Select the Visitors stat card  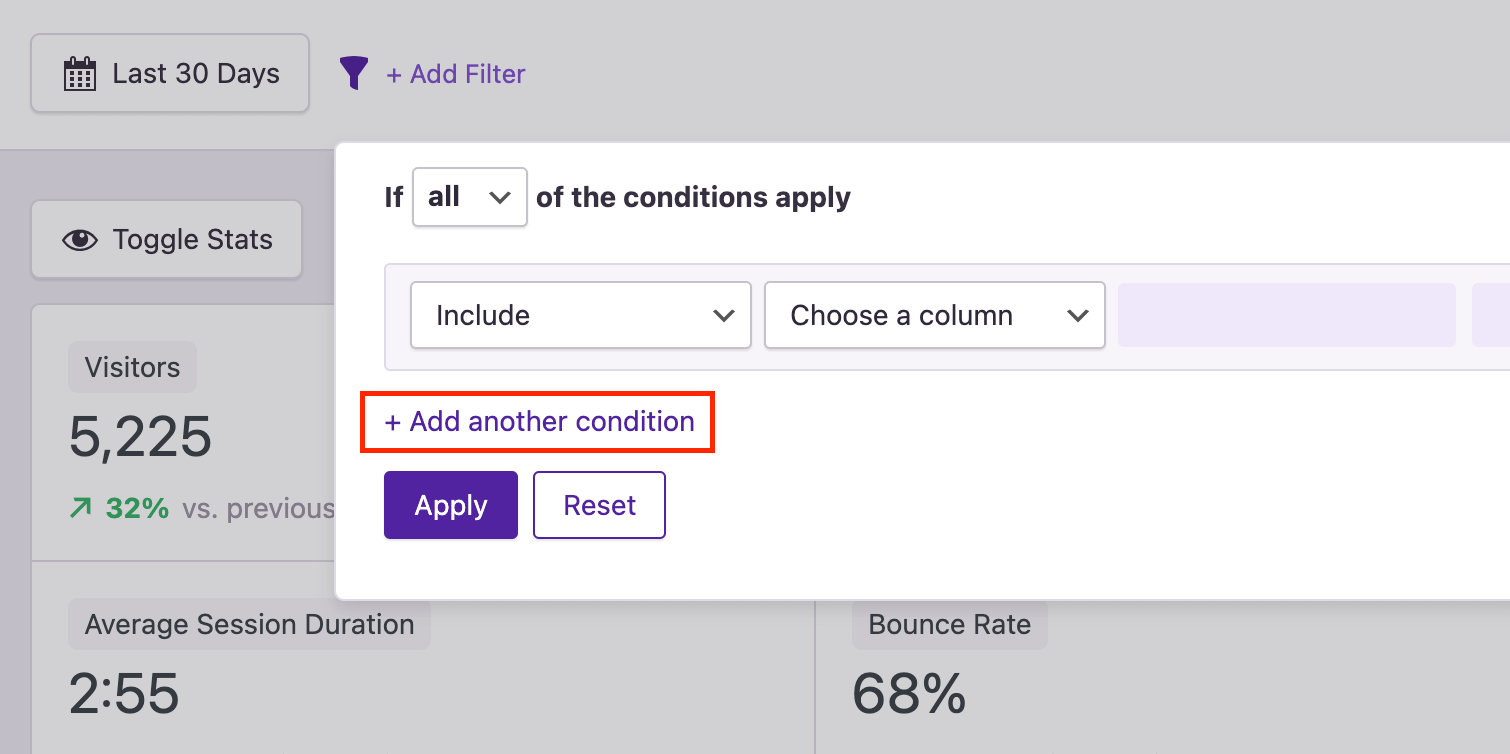click(x=132, y=367)
